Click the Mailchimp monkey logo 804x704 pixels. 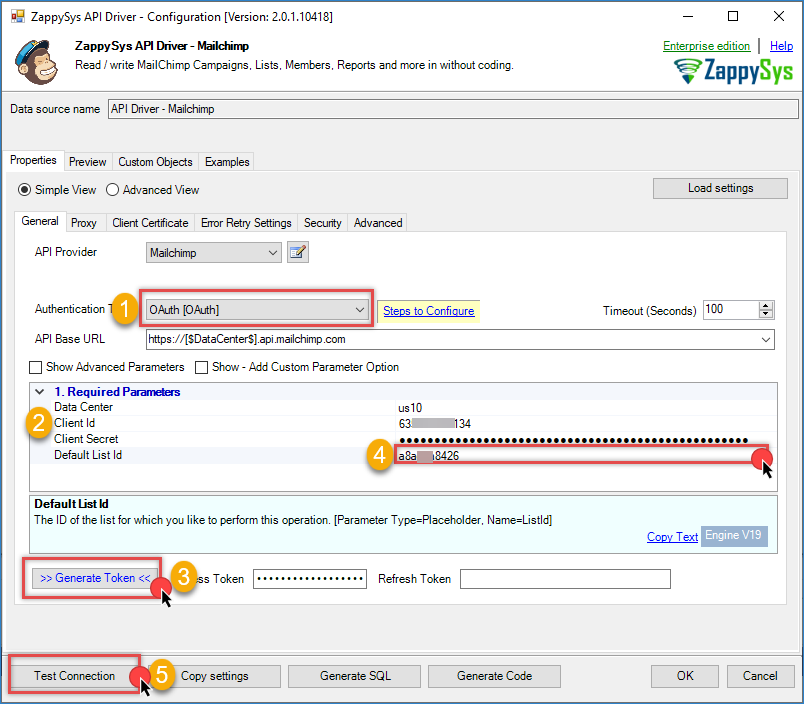pyautogui.click(x=36, y=62)
